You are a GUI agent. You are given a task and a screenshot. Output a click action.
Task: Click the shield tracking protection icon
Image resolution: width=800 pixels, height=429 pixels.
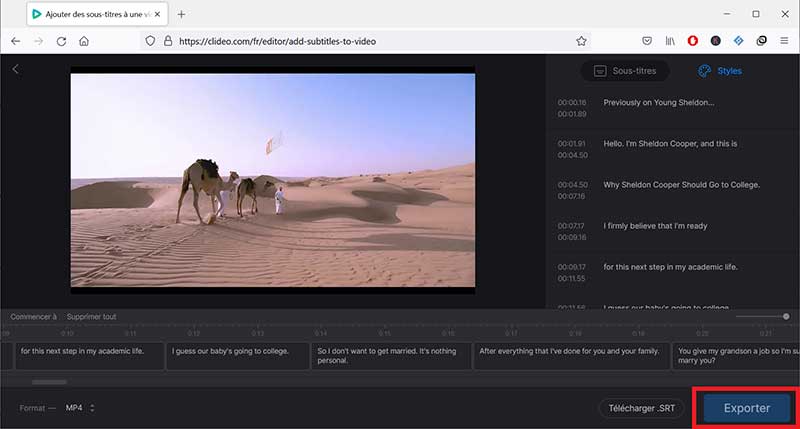click(x=150, y=41)
